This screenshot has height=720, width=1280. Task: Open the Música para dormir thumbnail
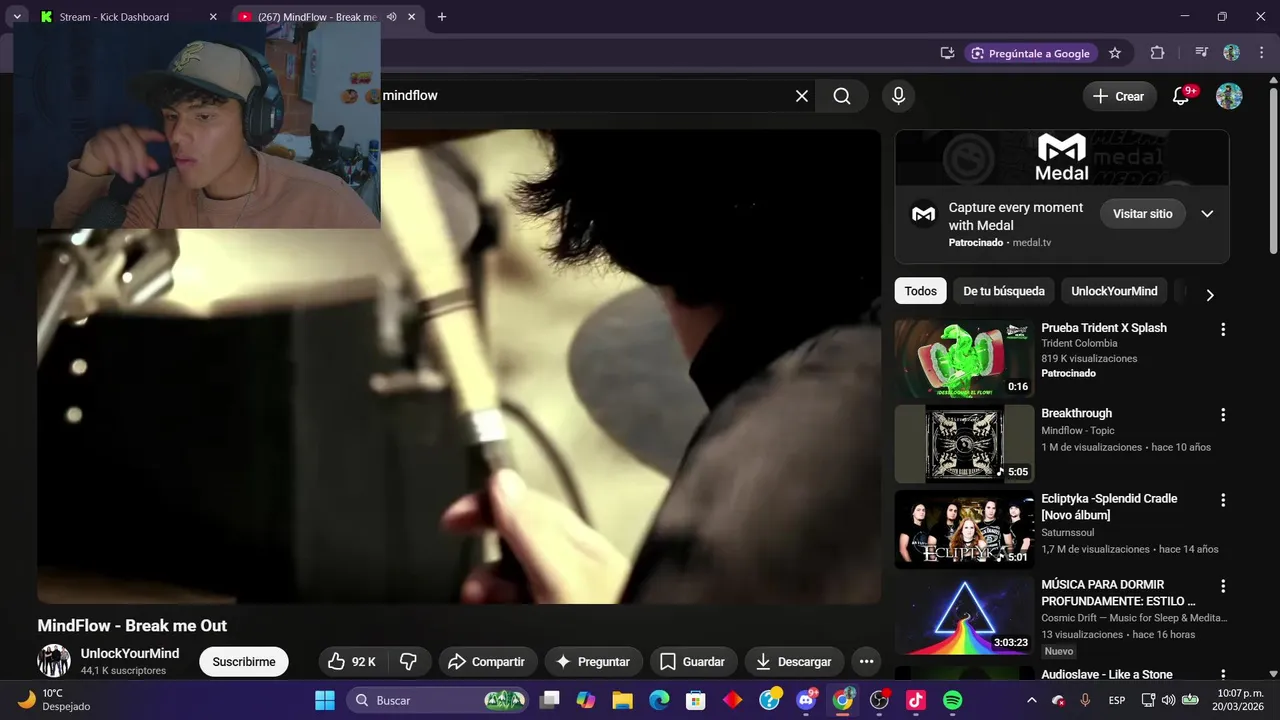coord(964,615)
